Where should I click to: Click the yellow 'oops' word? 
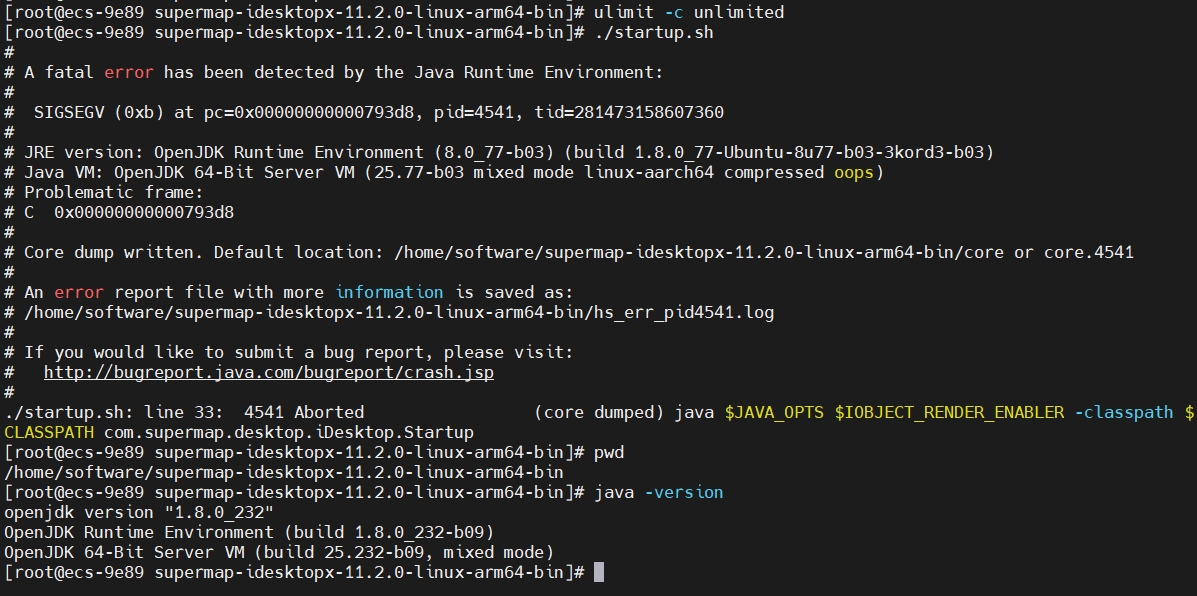coord(853,172)
